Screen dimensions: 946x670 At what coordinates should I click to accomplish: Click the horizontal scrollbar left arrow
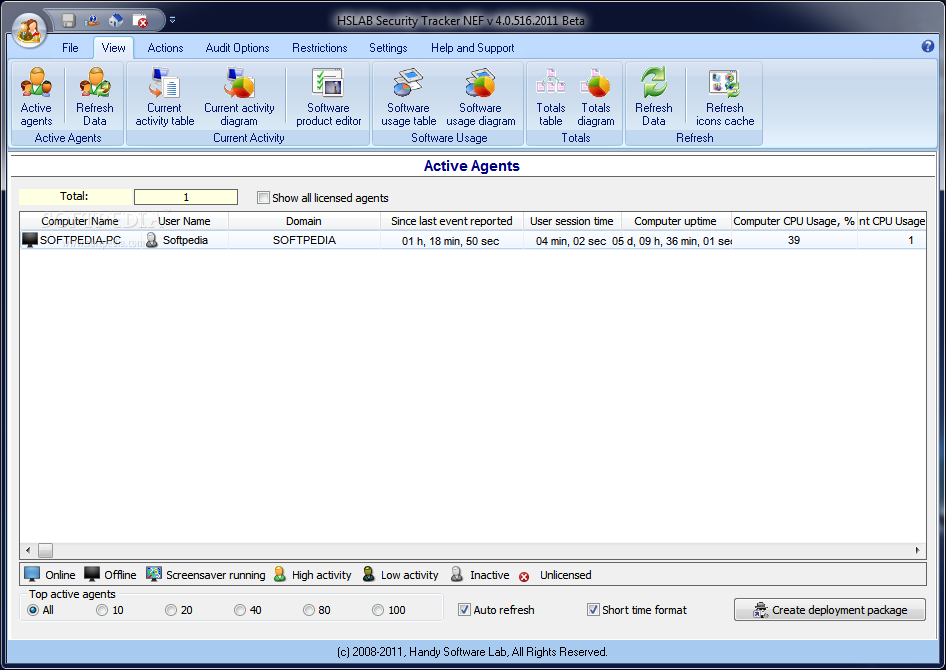click(28, 550)
